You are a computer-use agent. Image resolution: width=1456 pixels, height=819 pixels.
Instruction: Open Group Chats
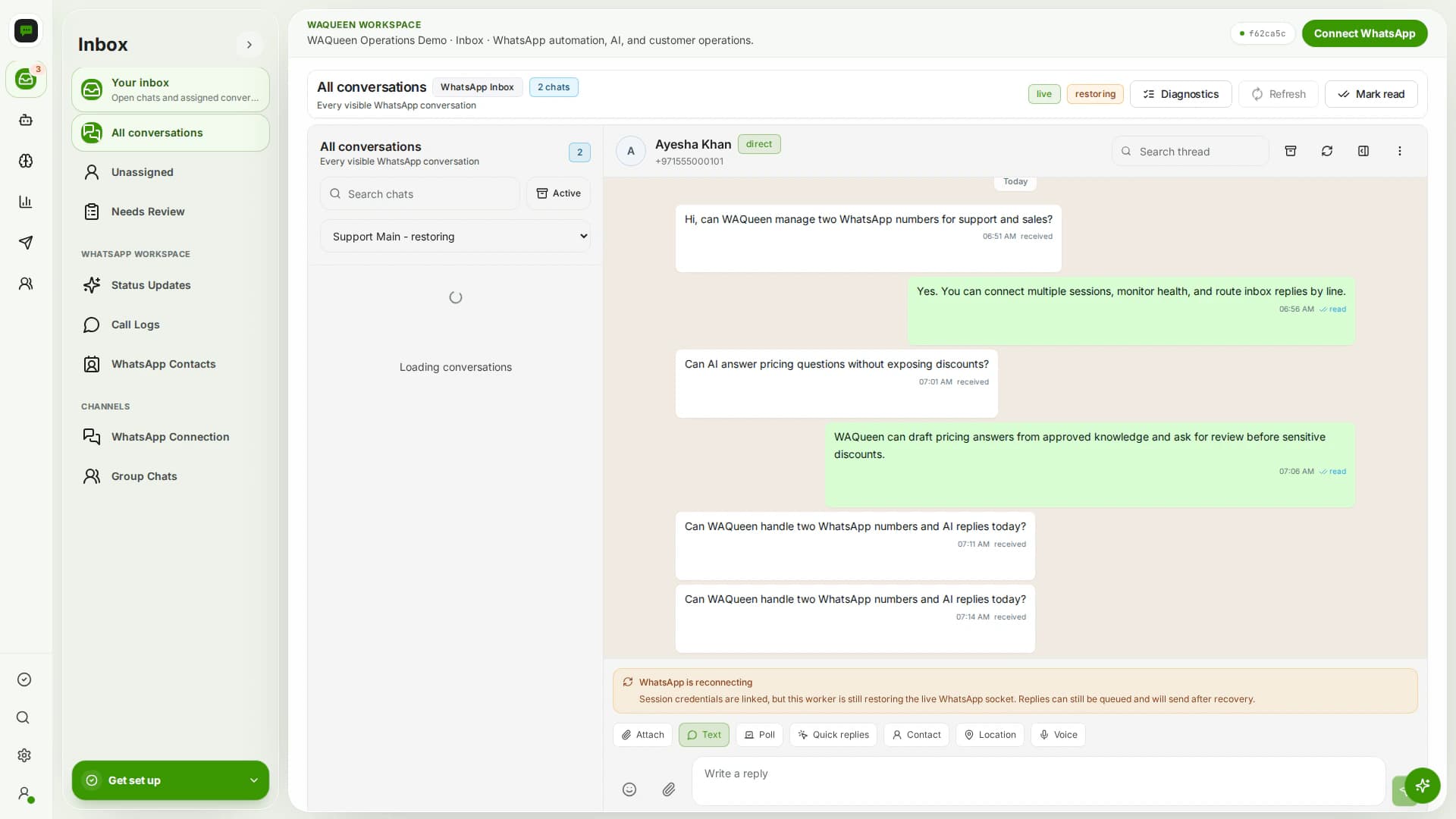tap(171, 476)
